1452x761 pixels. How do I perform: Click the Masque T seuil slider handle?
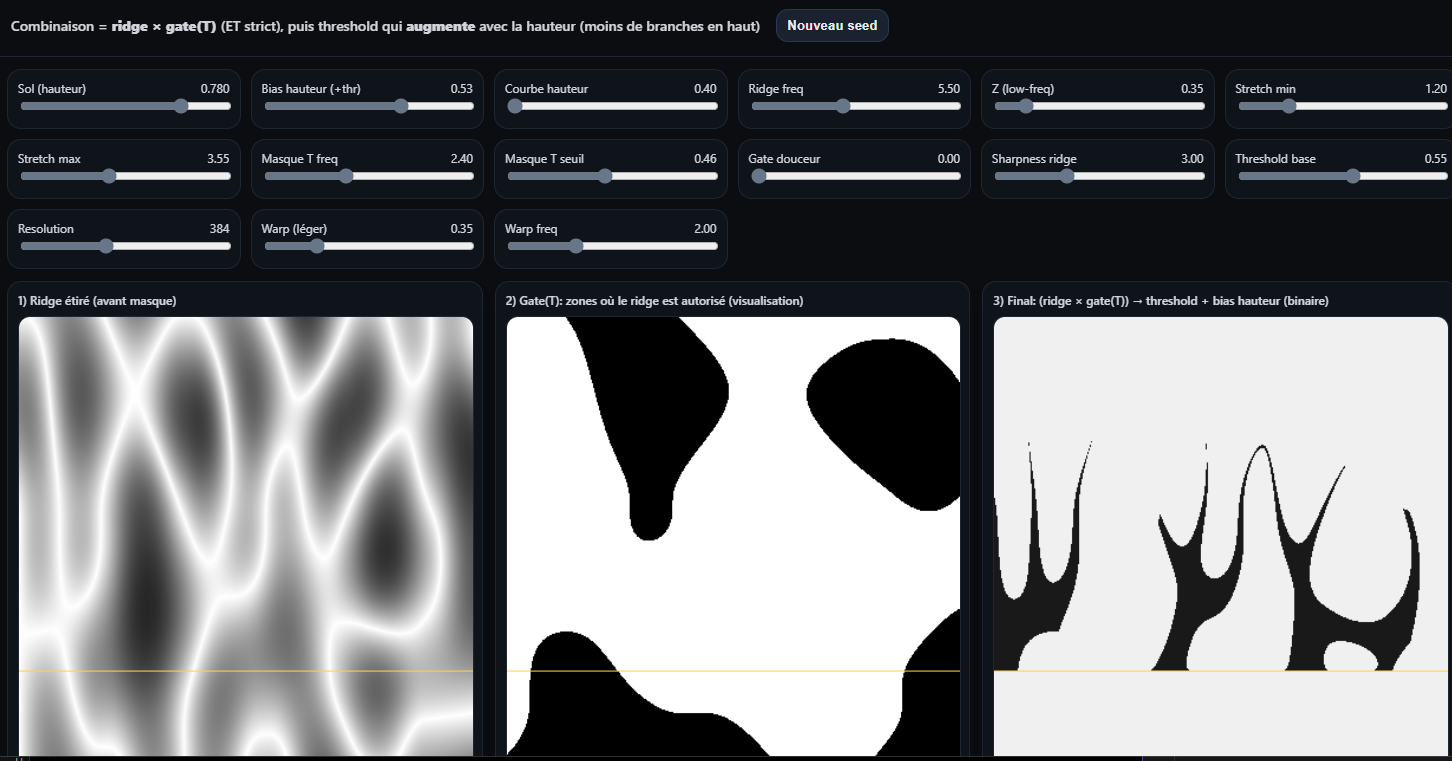[604, 176]
